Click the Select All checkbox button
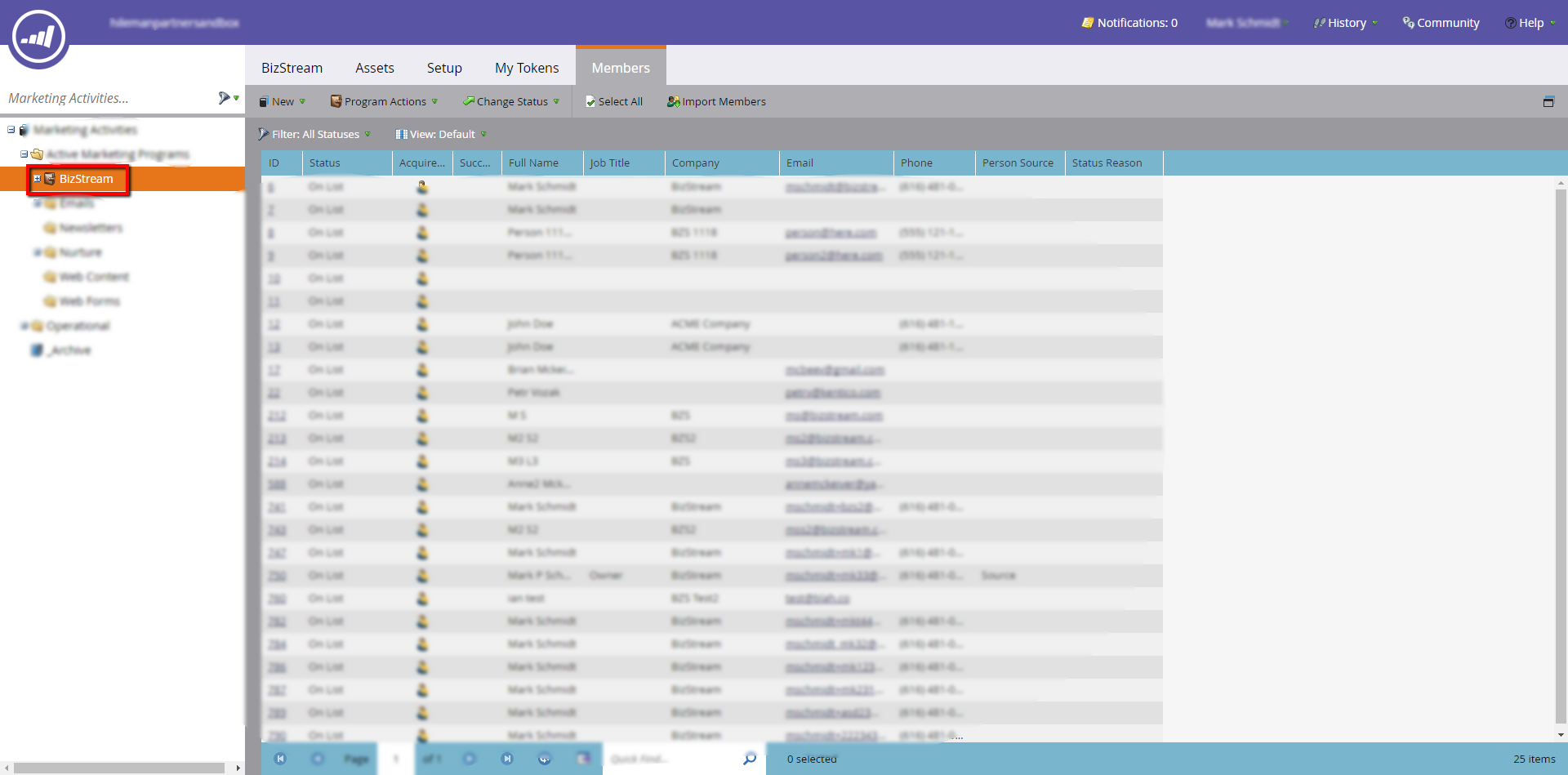 pos(614,101)
